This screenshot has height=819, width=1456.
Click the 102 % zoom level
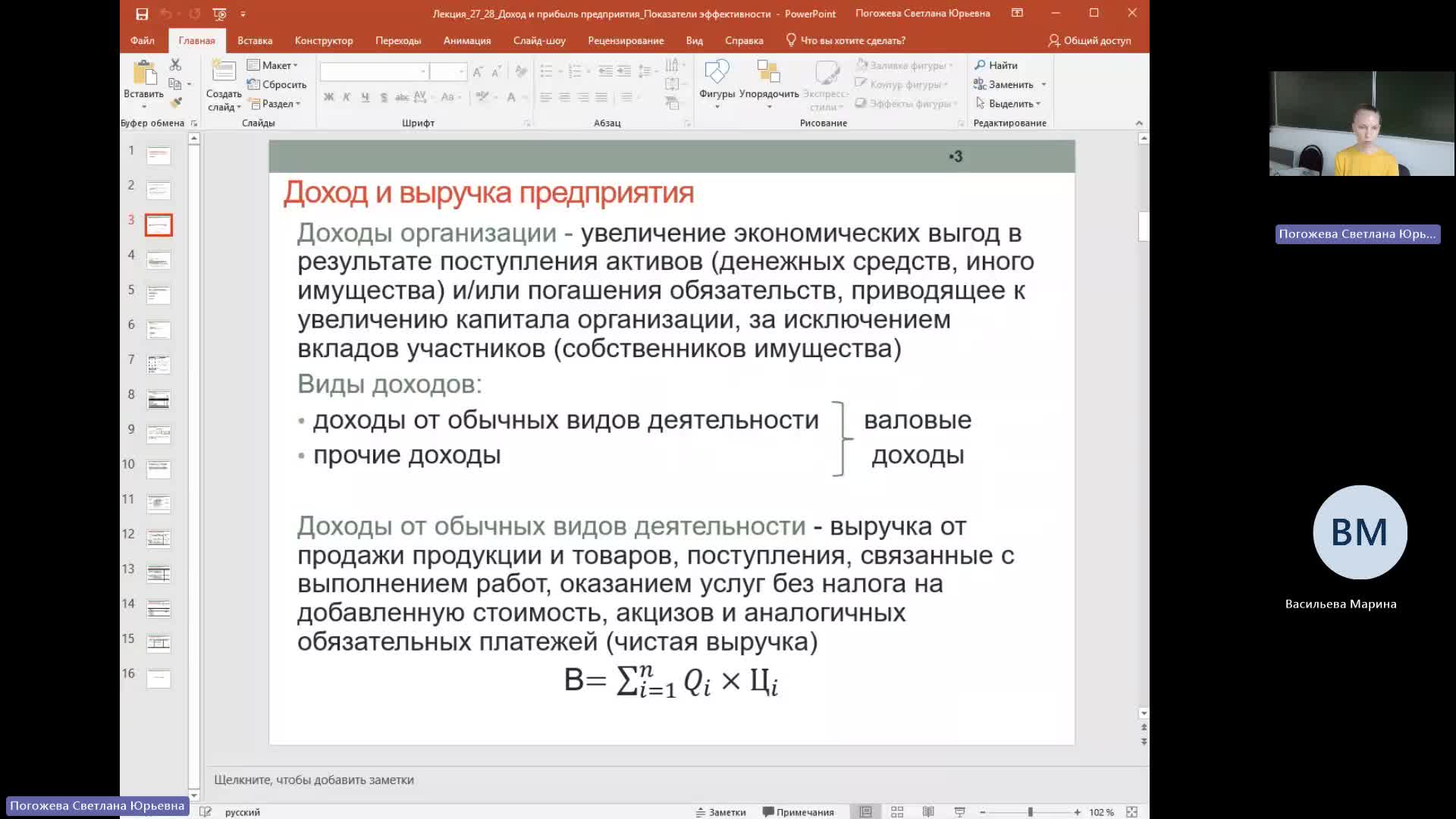[x=1102, y=812]
